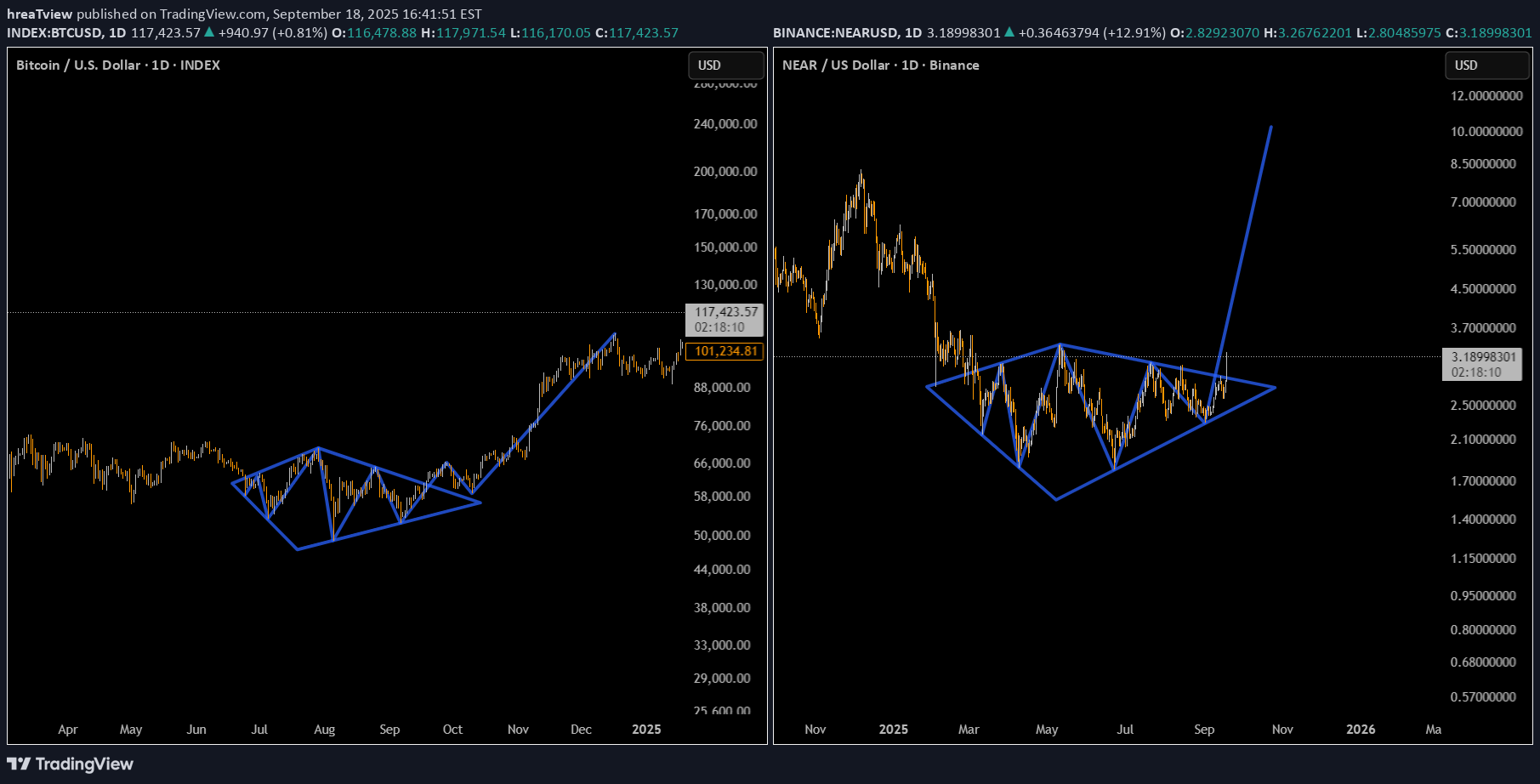Screen dimensions: 1540x784
Task: Click 'Apr' on the Bitcoin chart time axis
Action: (68, 730)
